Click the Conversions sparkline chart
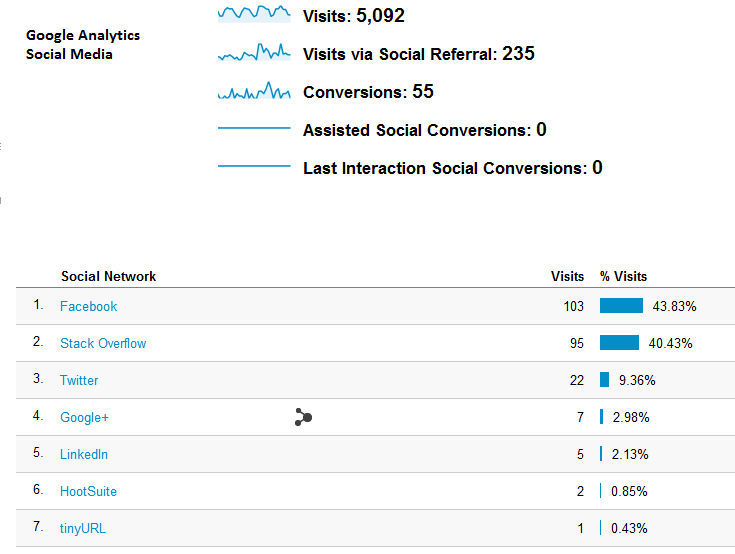Screen dimensions: 735x554 click(x=254, y=90)
